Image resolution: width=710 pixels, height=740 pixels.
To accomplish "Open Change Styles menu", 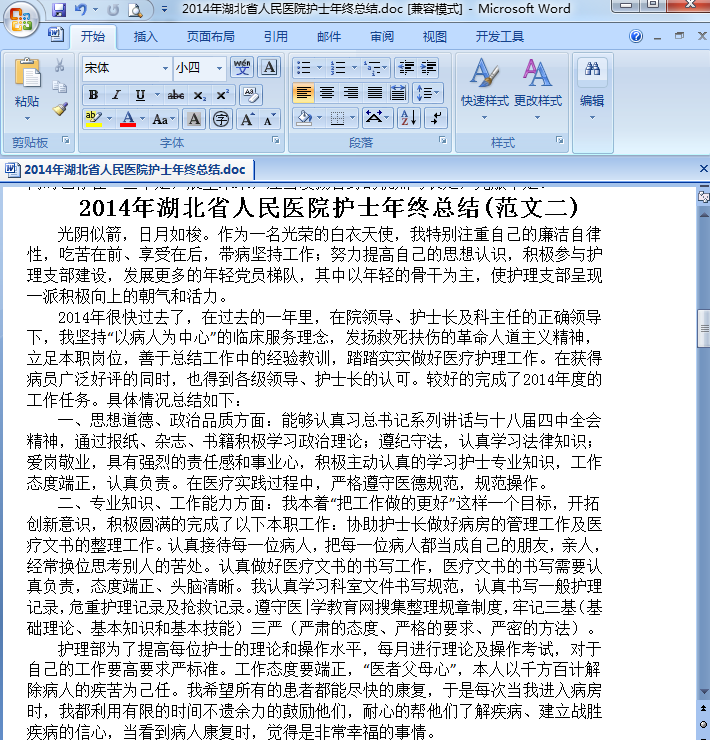I will click(538, 87).
